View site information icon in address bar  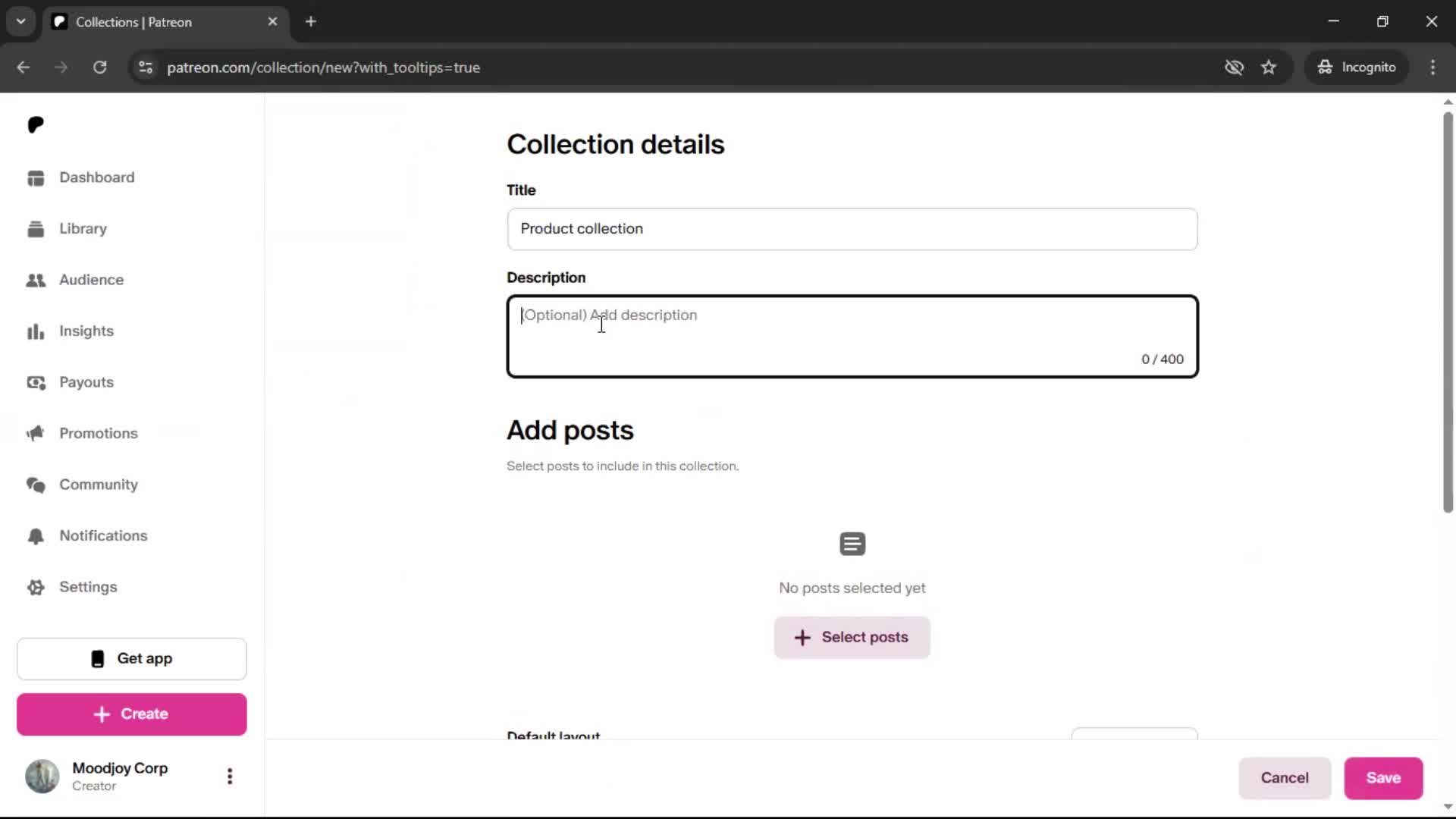[146, 67]
